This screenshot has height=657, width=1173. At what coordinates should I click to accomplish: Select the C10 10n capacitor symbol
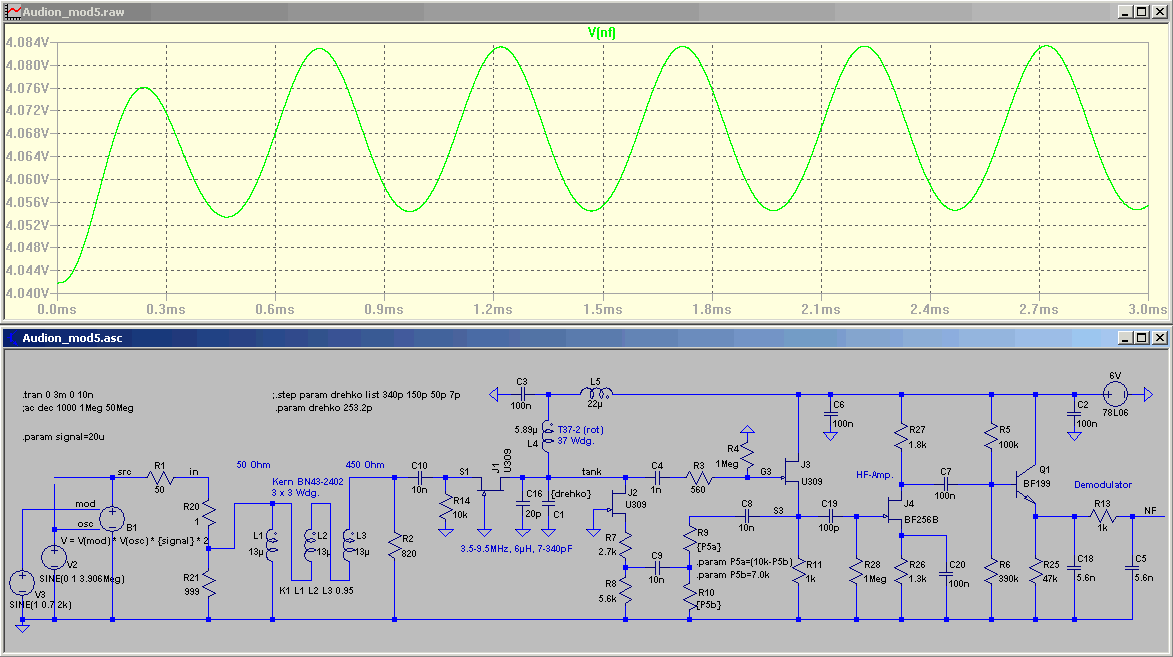click(420, 477)
